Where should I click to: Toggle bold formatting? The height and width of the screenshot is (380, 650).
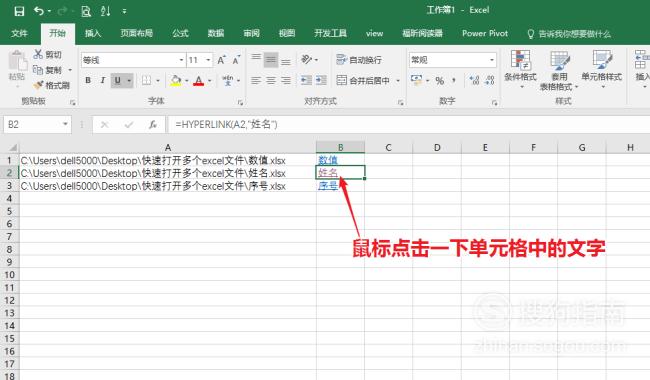tap(88, 80)
